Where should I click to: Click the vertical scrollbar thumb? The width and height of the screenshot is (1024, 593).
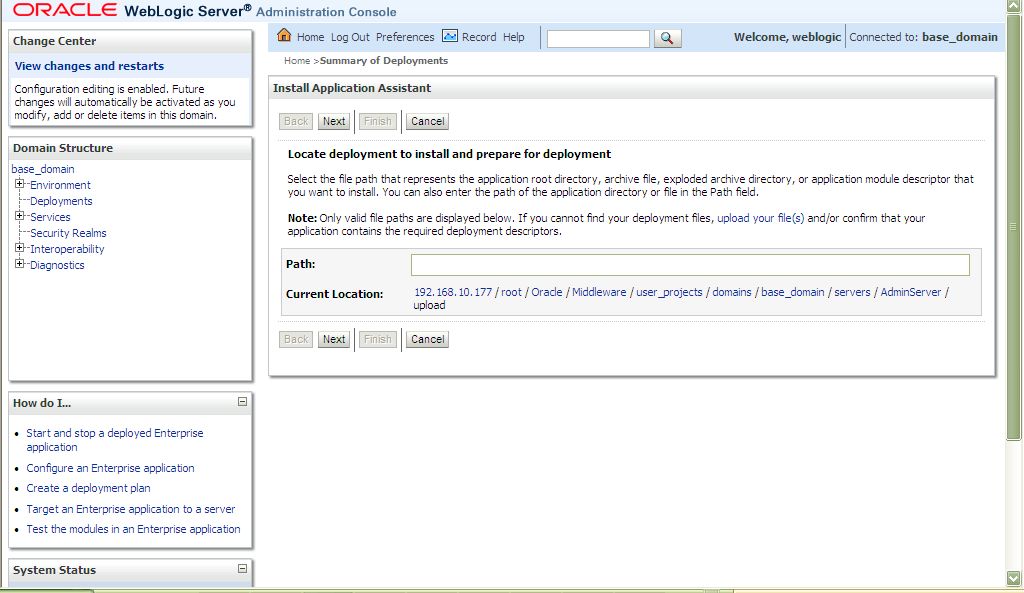click(x=1013, y=225)
